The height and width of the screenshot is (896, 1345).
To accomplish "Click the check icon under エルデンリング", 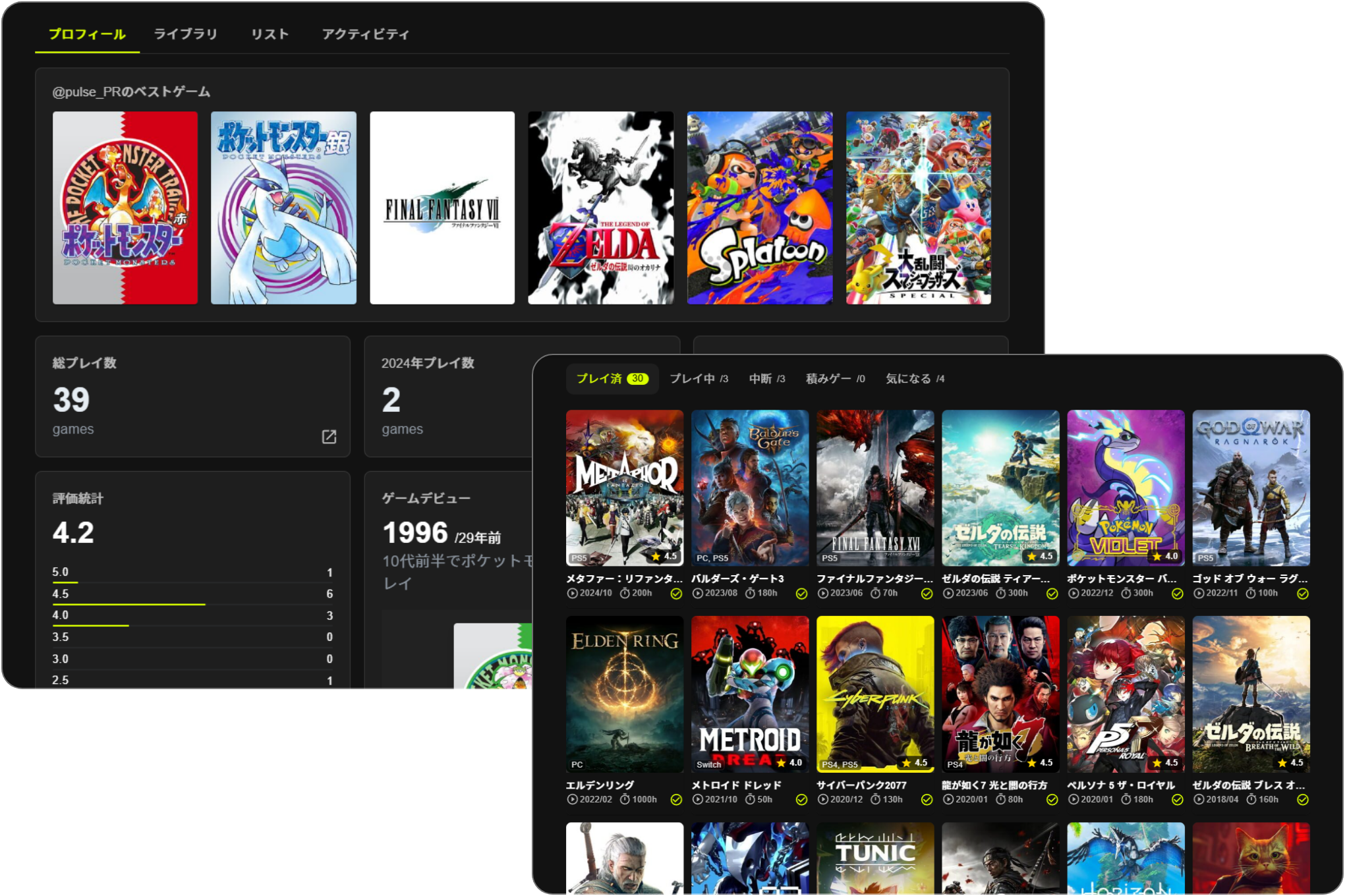I will [x=676, y=800].
